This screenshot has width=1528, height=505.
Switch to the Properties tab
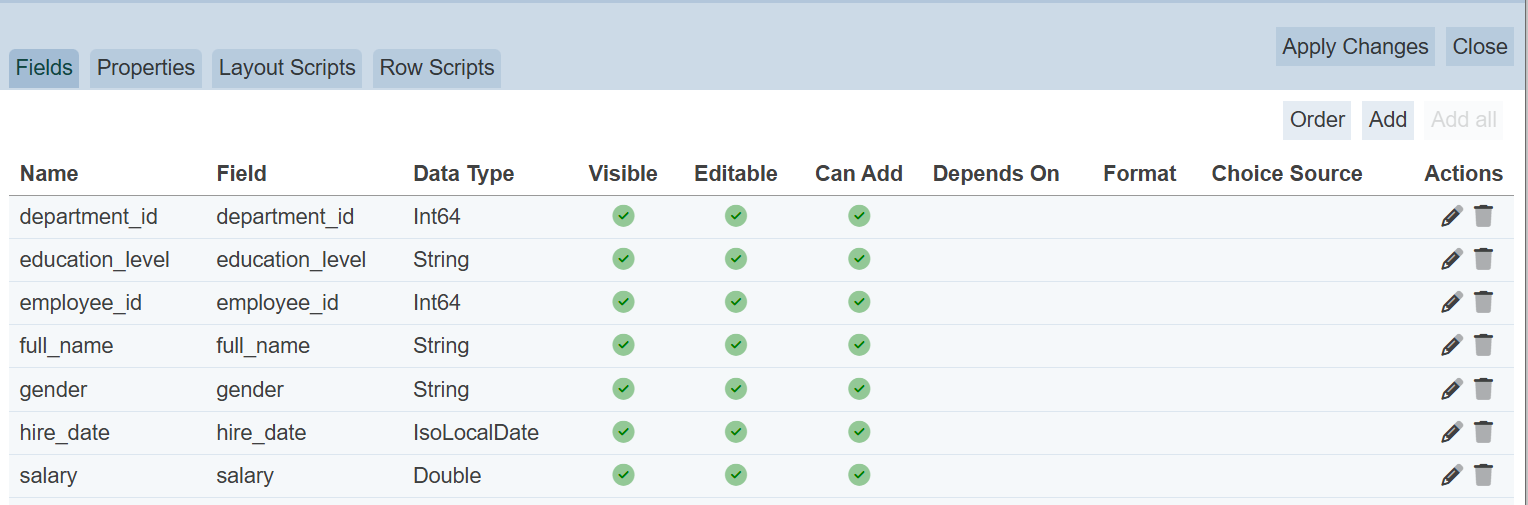click(x=146, y=68)
